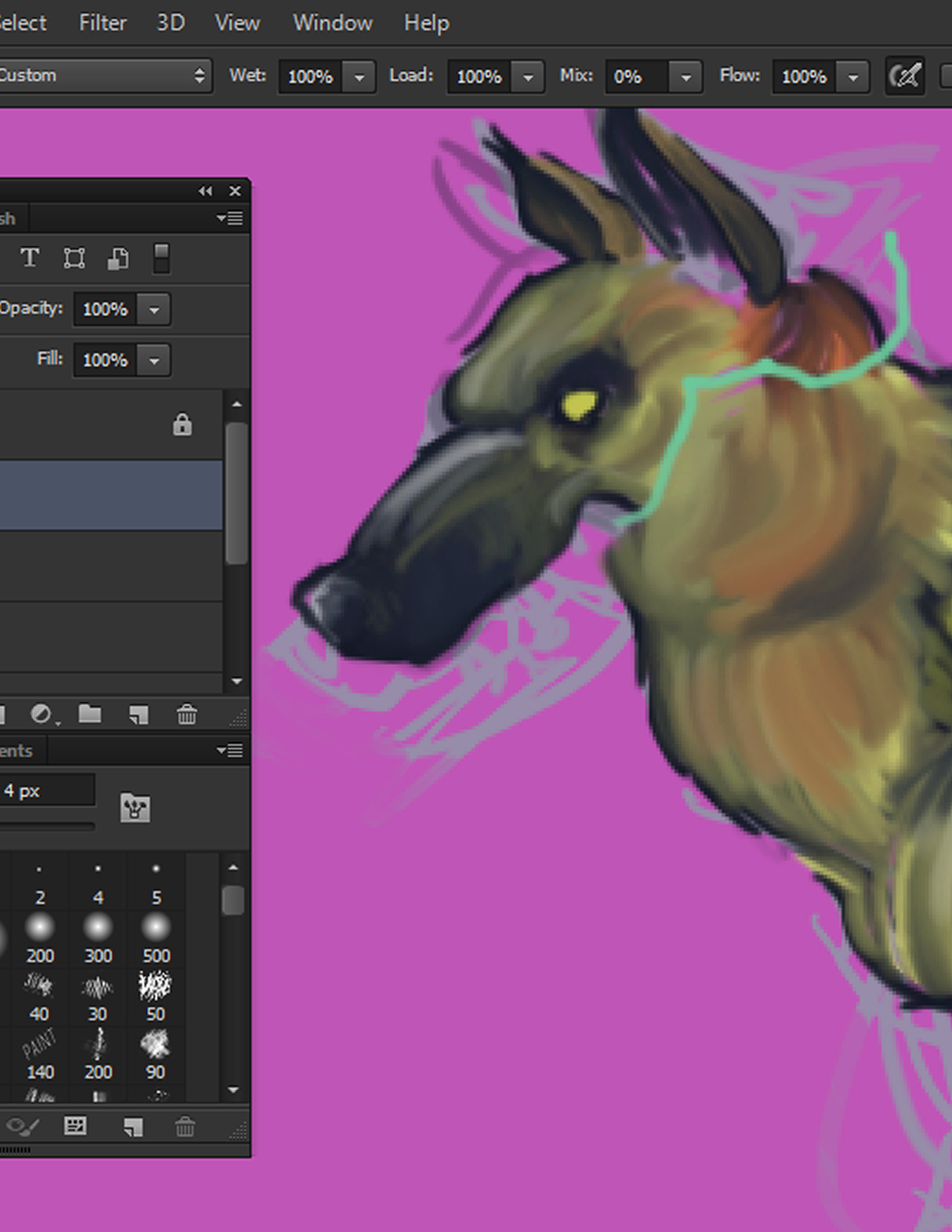The height and width of the screenshot is (1232, 952).
Task: Select the shape layer filter icon
Action: [x=74, y=258]
